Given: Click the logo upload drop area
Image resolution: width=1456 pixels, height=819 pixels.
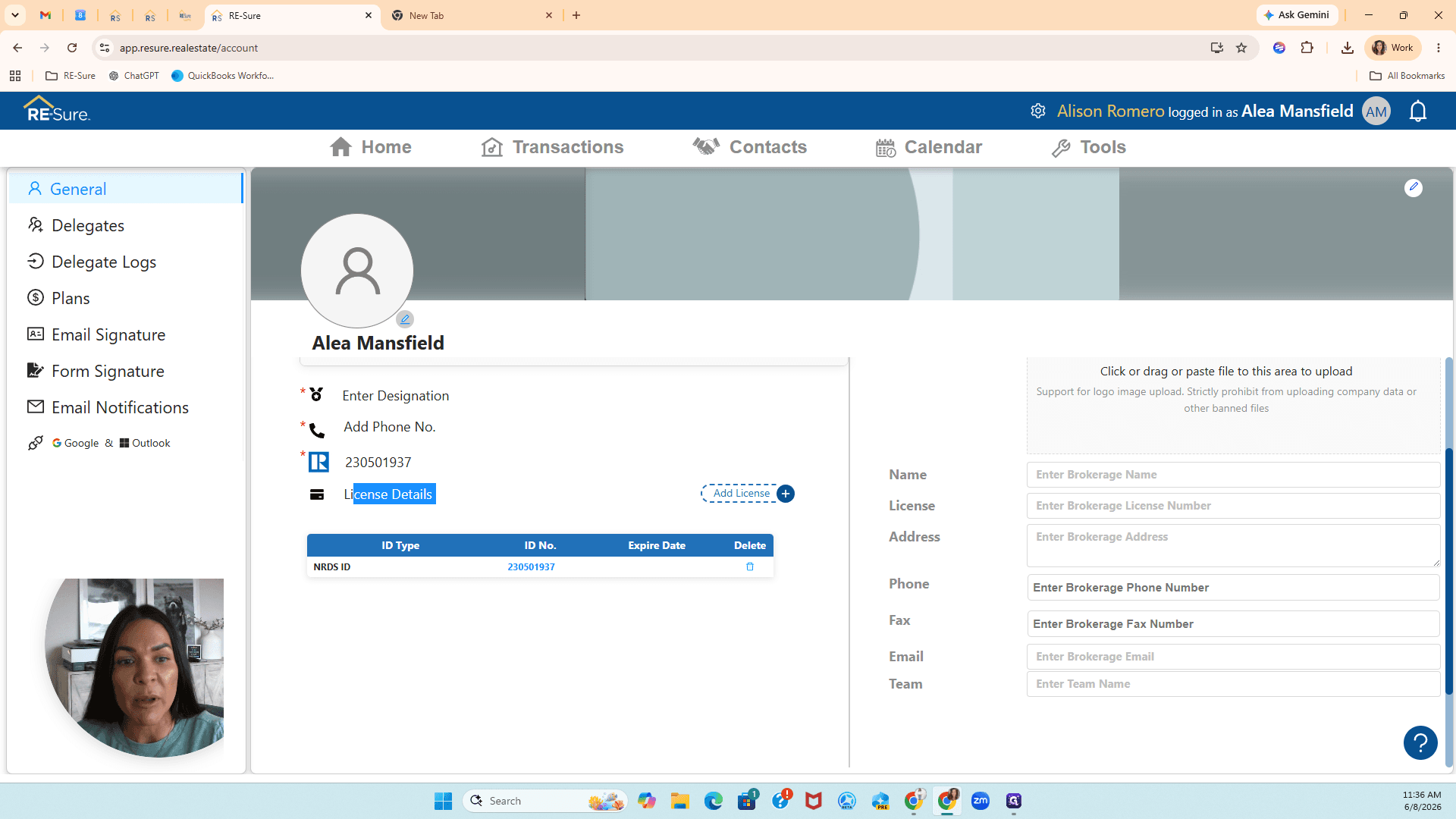Looking at the screenshot, I should tap(1233, 406).
